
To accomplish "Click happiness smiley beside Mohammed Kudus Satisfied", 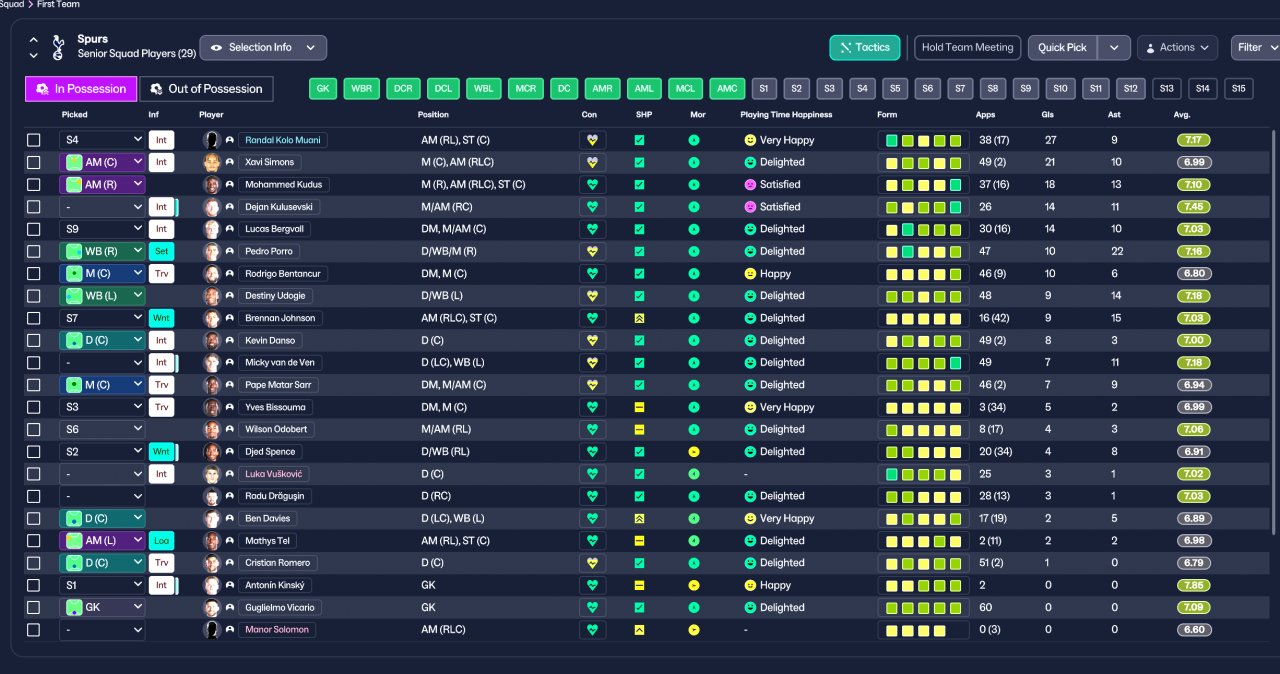I will point(749,185).
